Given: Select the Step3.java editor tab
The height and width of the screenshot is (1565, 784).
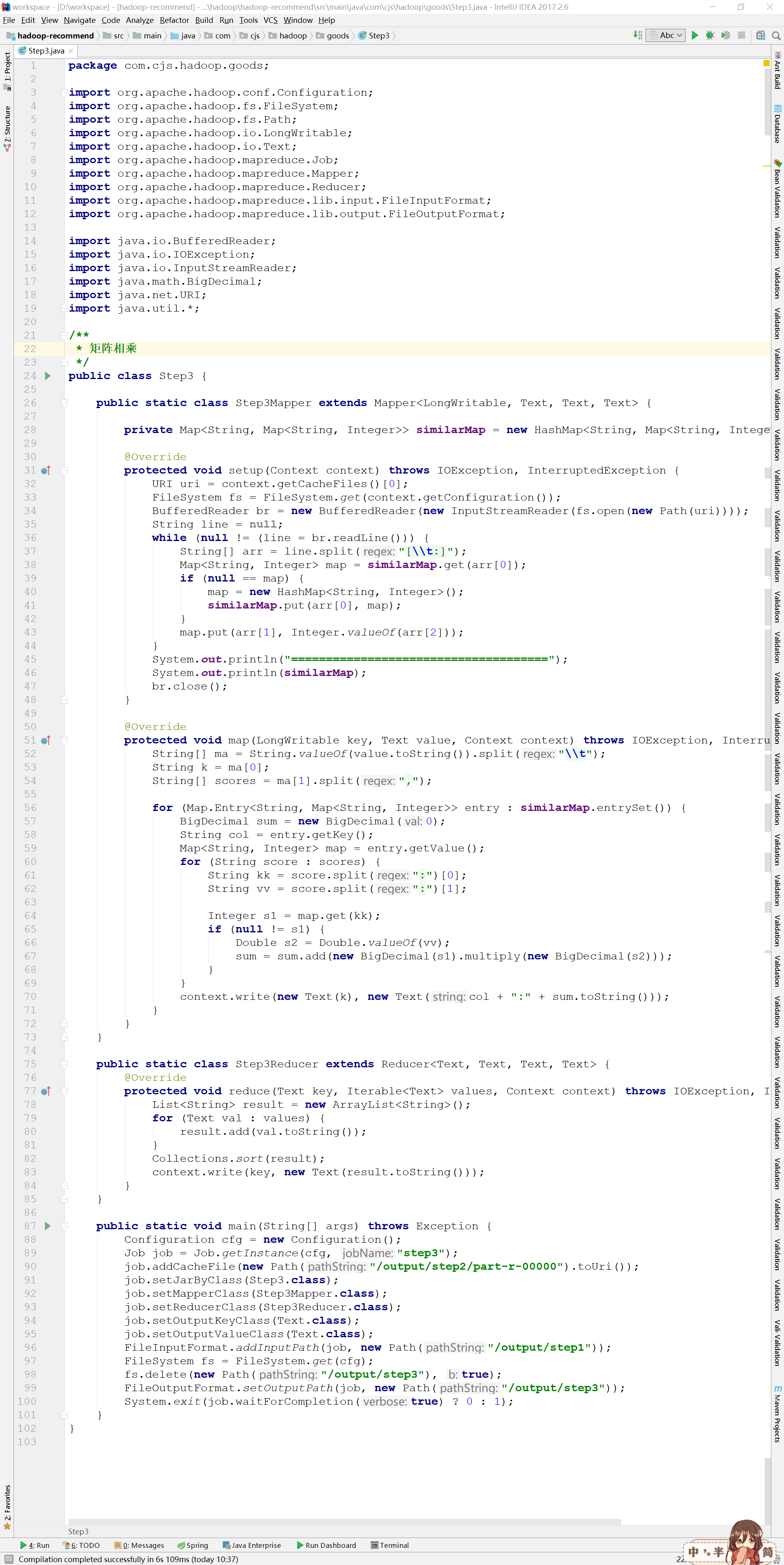Looking at the screenshot, I should pos(45,51).
